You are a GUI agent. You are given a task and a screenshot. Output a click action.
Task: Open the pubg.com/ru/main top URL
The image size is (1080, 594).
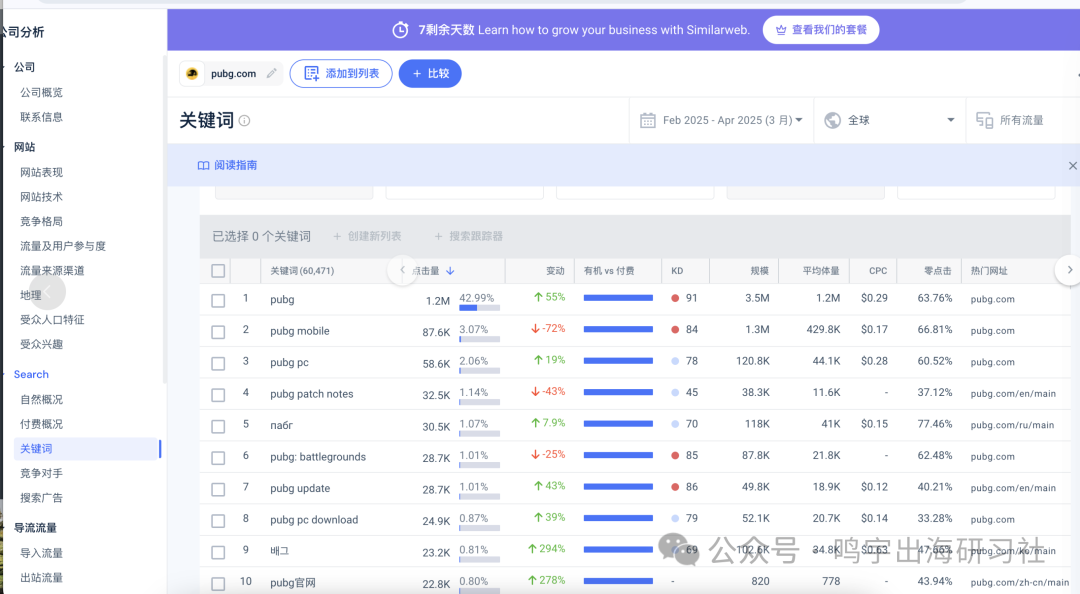1012,425
